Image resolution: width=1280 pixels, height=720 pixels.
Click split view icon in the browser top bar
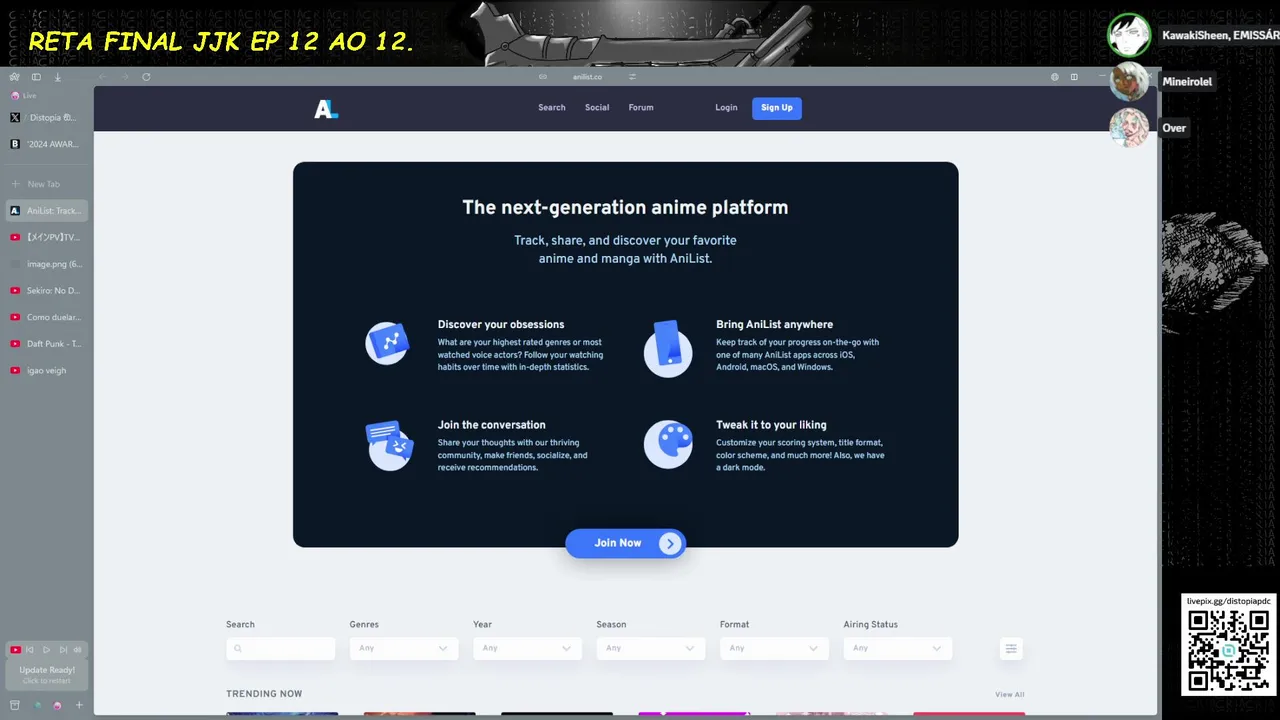coord(1074,77)
